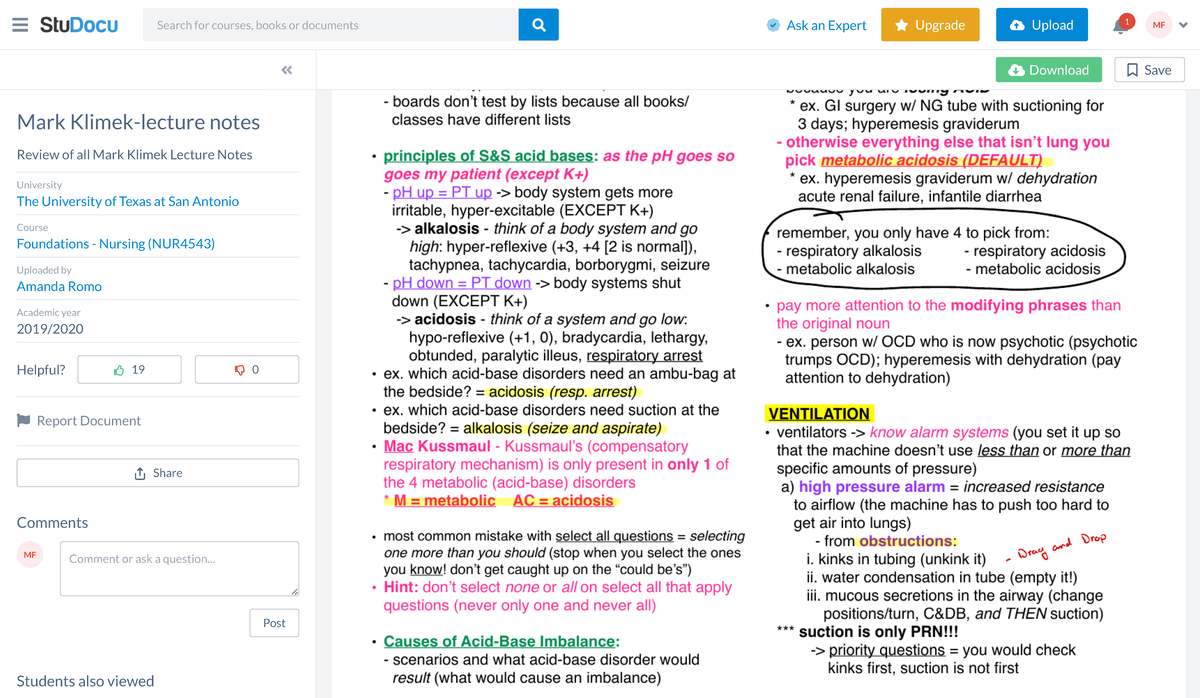Collapse the left sidebar panel
Screen dimensions: 1200x698
tap(286, 70)
